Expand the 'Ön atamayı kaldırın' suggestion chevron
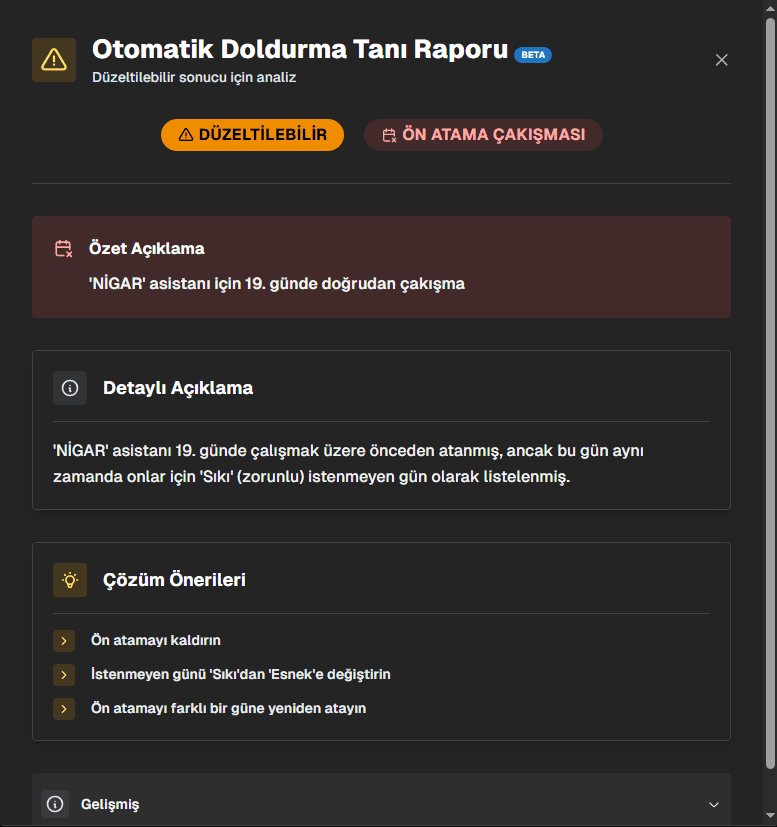Screen dimensions: 777x827 [64, 640]
